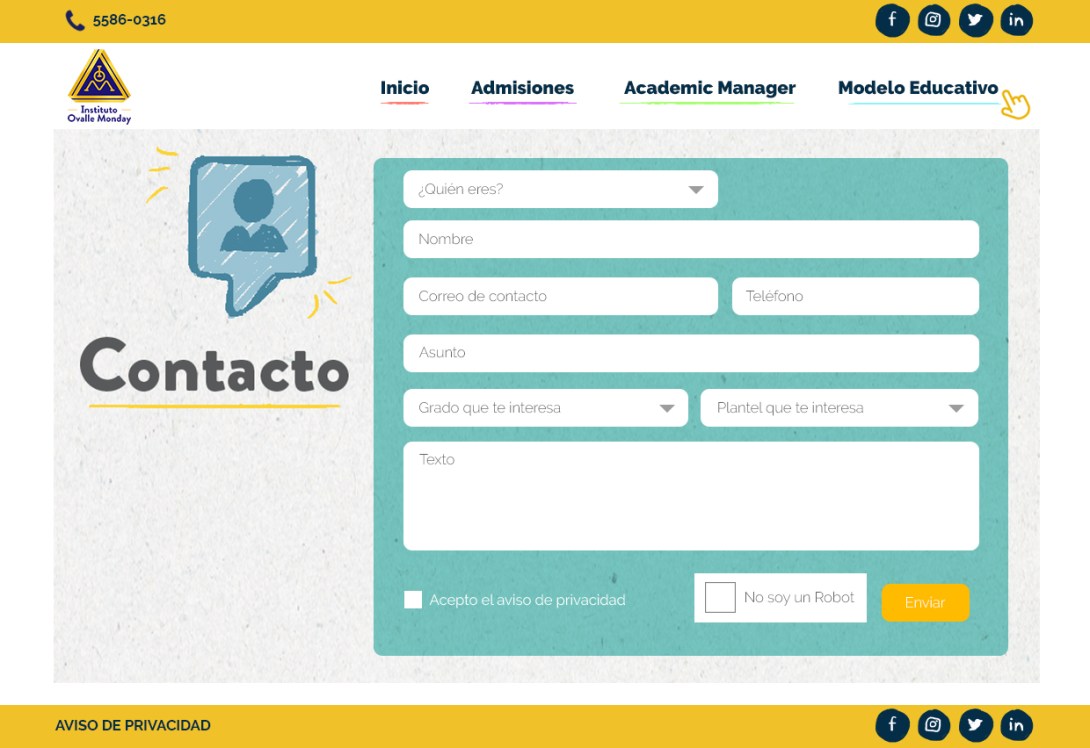Go to the Inicio menu item
The image size is (1090, 748).
pyautogui.click(x=404, y=88)
